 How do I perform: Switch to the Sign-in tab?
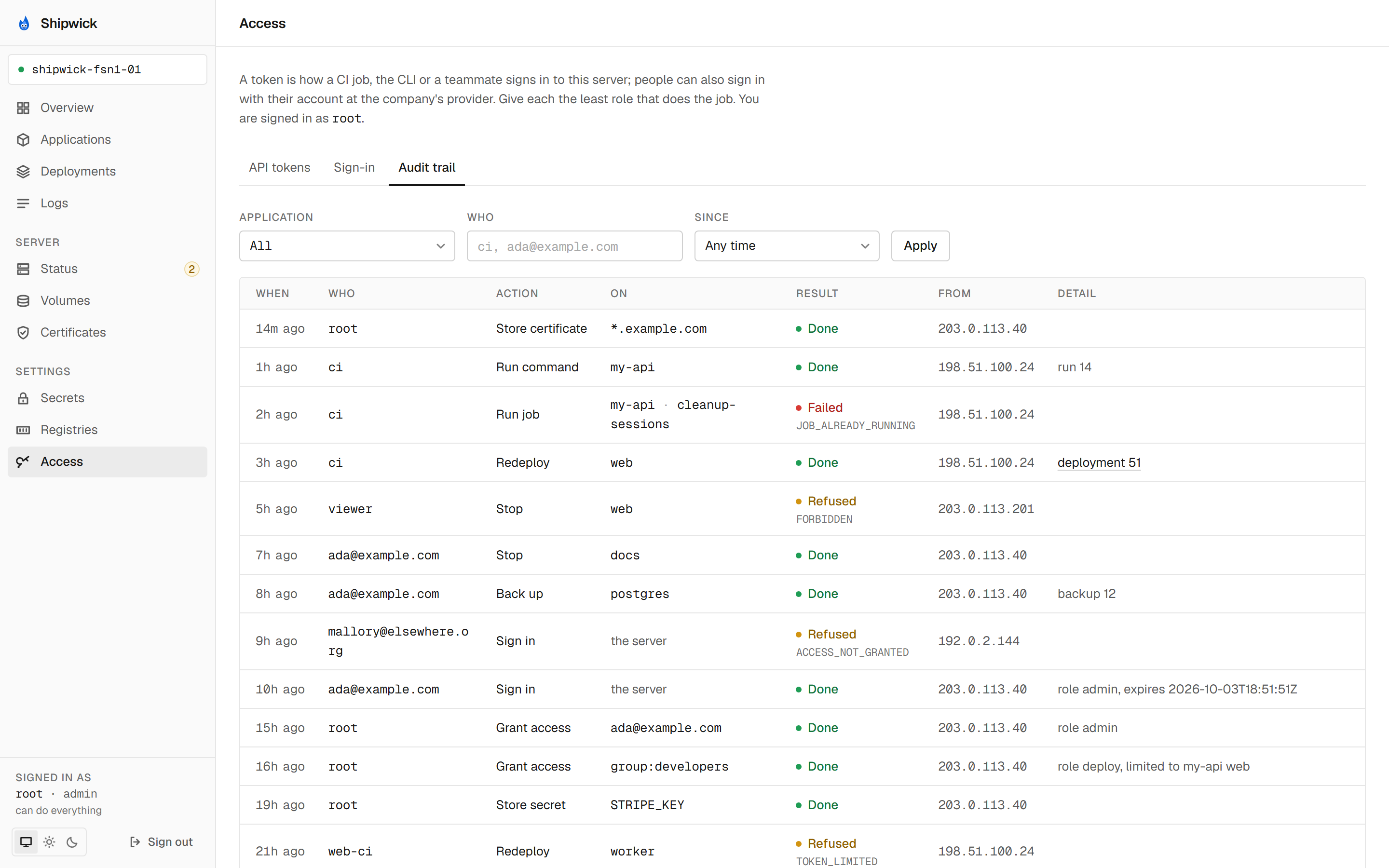[x=354, y=167]
